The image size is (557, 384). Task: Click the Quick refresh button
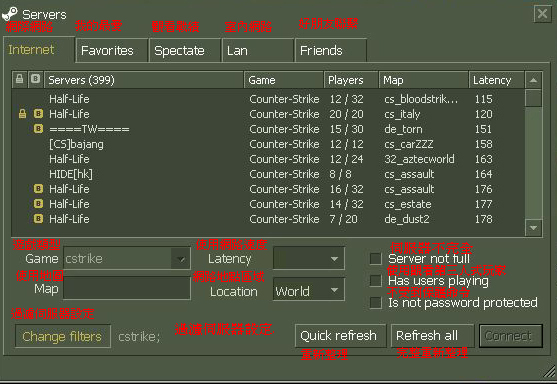[340, 336]
